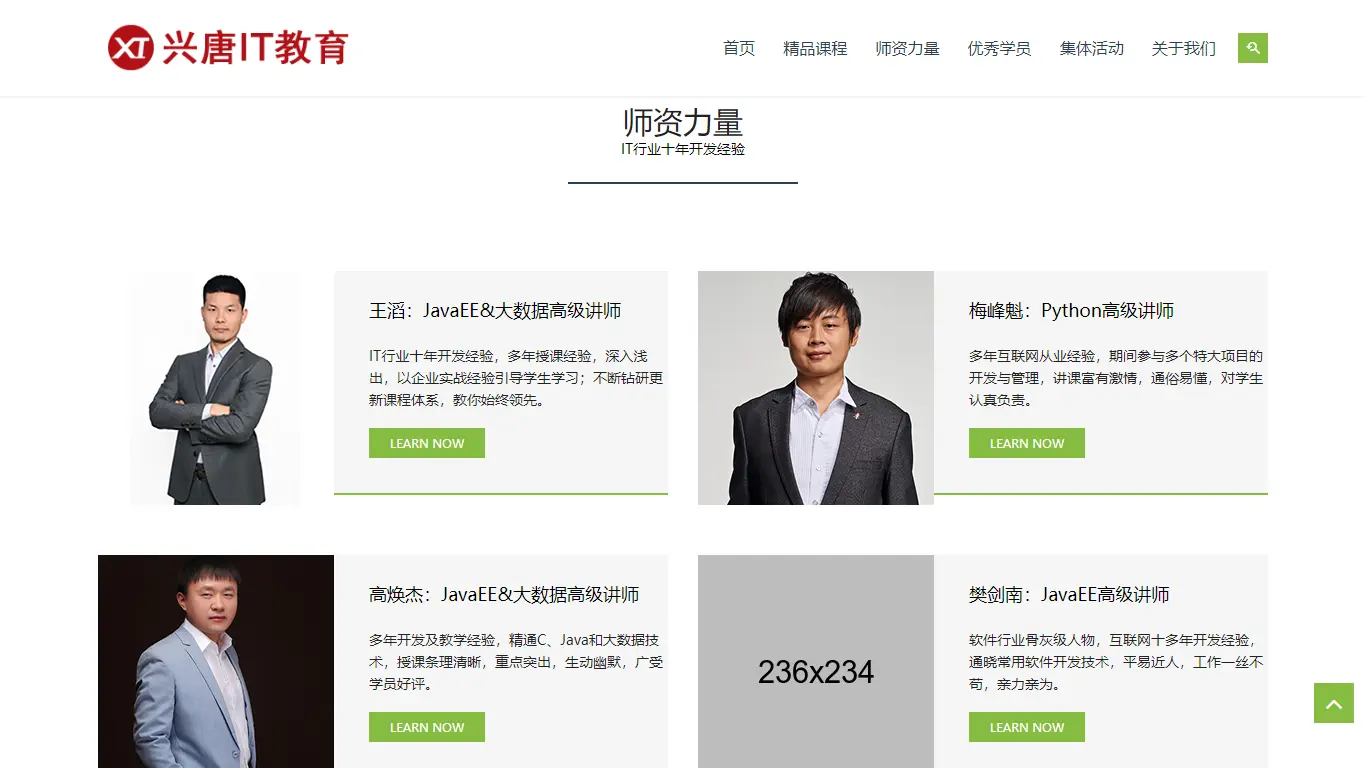Click the green search icon in header
1366x768 pixels.
click(1252, 48)
